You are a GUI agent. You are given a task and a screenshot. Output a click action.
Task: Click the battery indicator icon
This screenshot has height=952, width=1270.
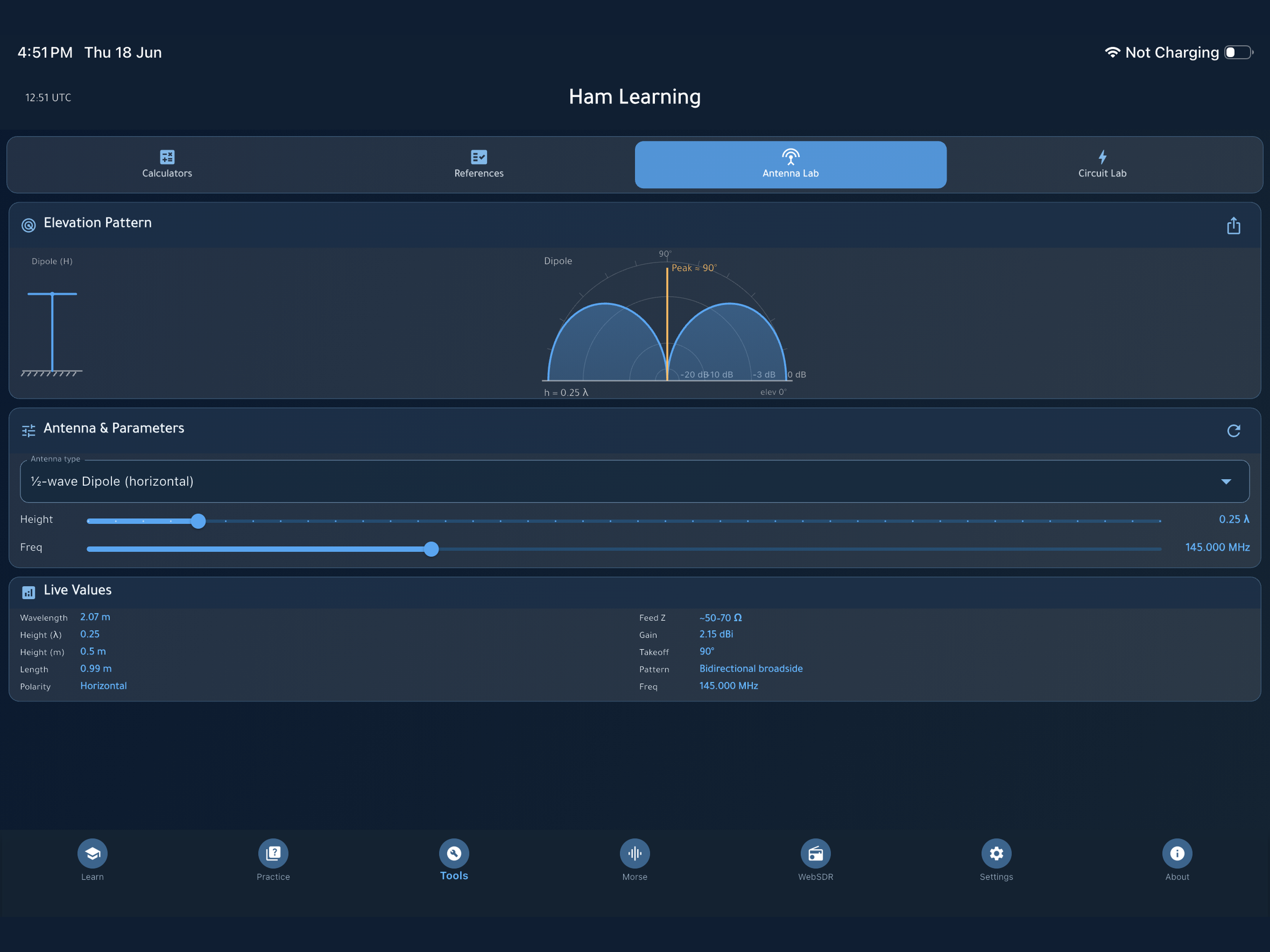[1239, 52]
